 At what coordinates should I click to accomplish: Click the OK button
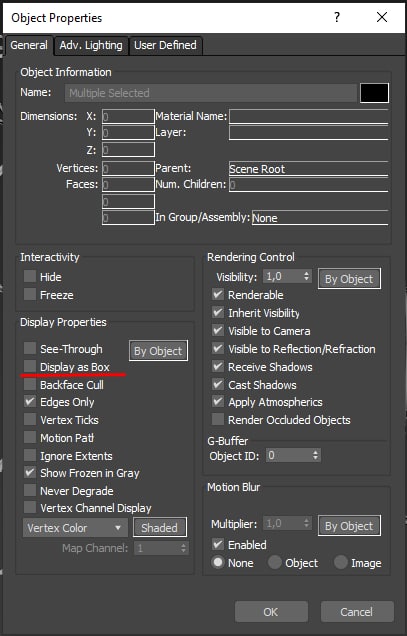coord(271,612)
